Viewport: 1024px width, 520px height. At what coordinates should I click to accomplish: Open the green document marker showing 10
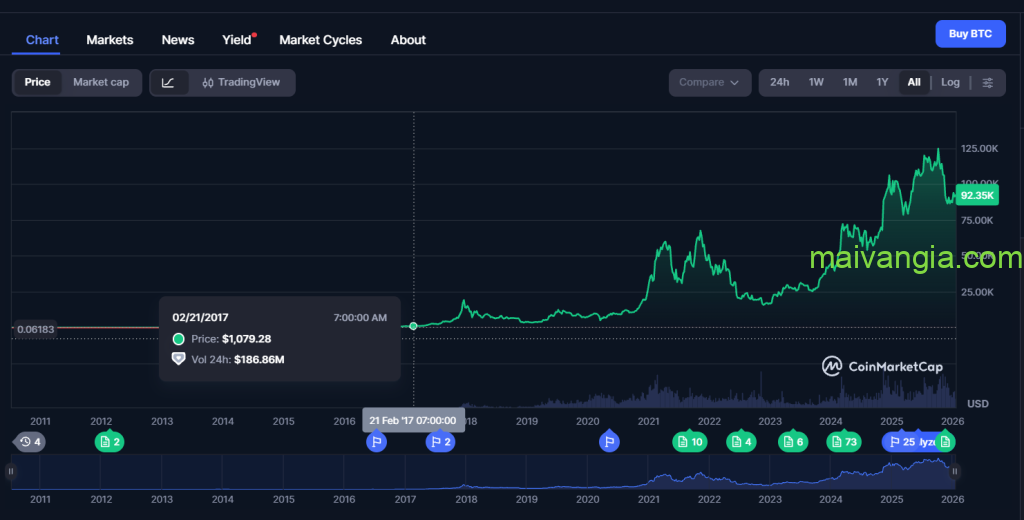click(x=689, y=442)
